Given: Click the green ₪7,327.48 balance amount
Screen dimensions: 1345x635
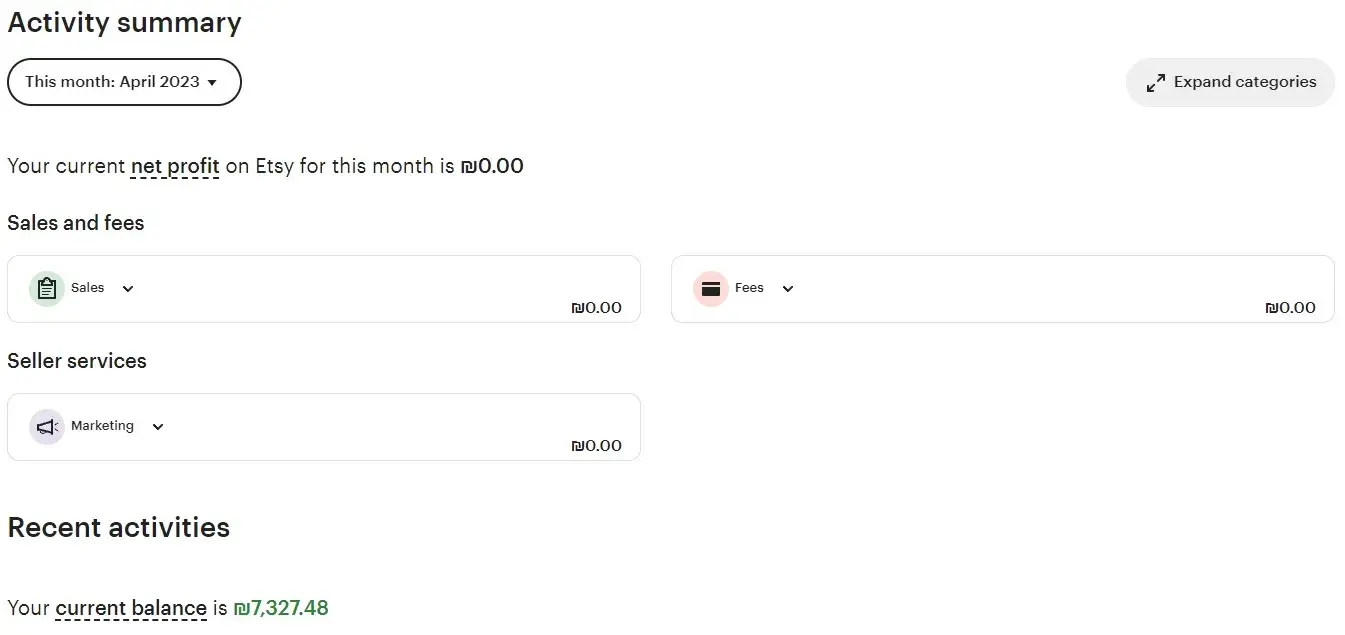Looking at the screenshot, I should coord(281,608).
